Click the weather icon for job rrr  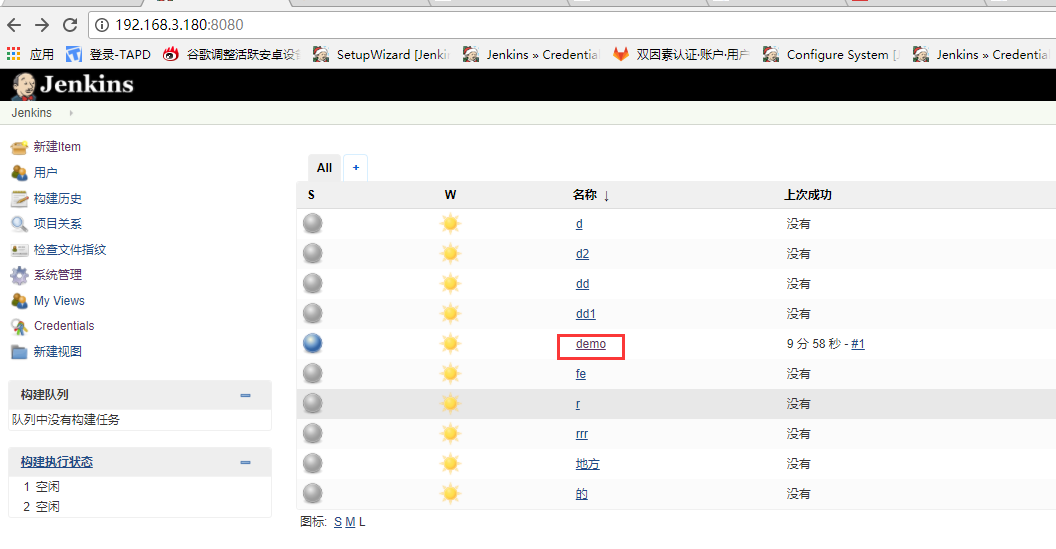[450, 434]
